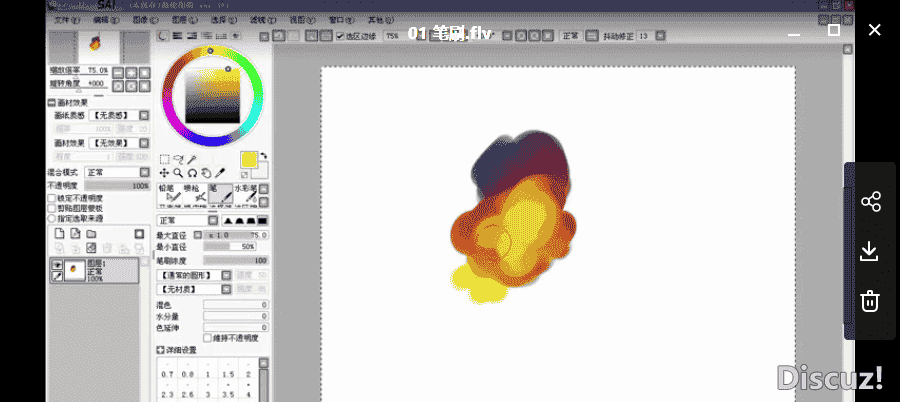Open 抖动修正 stabilizer dropdown arrow
This screenshot has width=900, height=402.
click(661, 36)
